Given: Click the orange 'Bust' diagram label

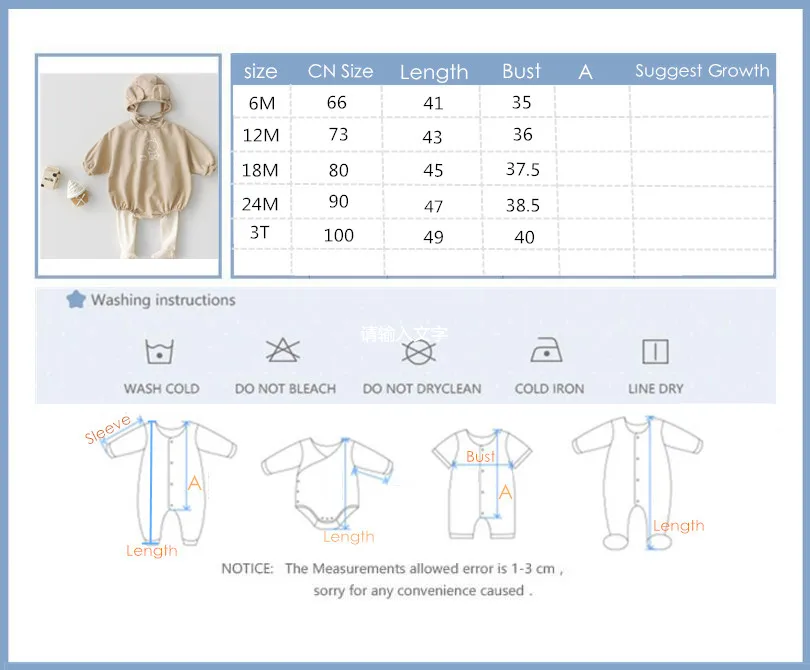Looking at the screenshot, I should [480, 456].
